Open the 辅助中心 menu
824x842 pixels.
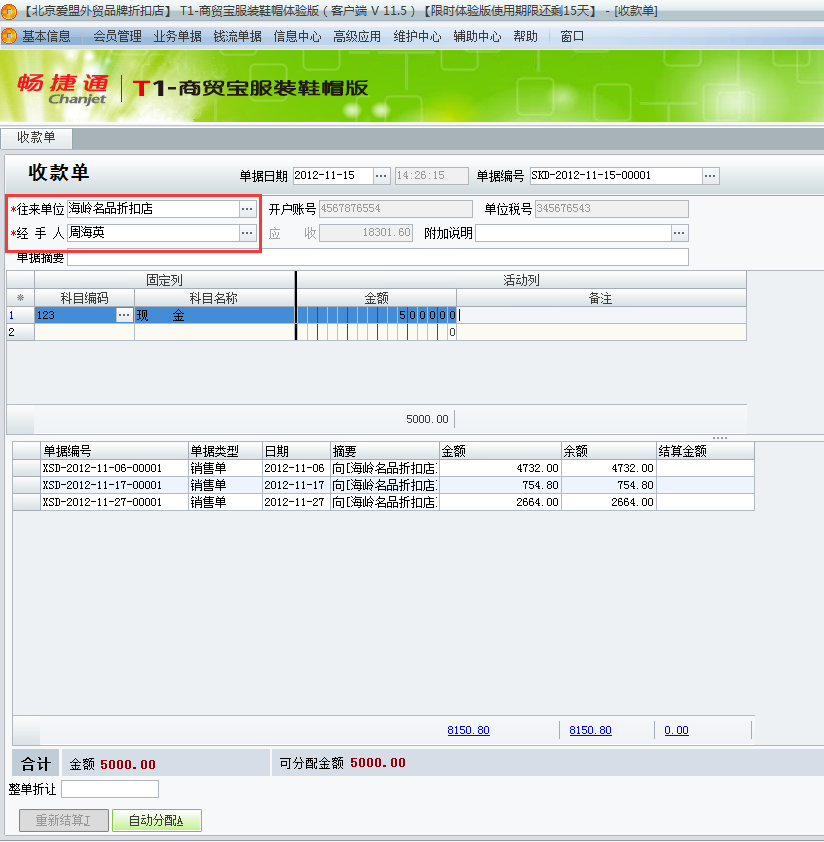pyautogui.click(x=477, y=37)
